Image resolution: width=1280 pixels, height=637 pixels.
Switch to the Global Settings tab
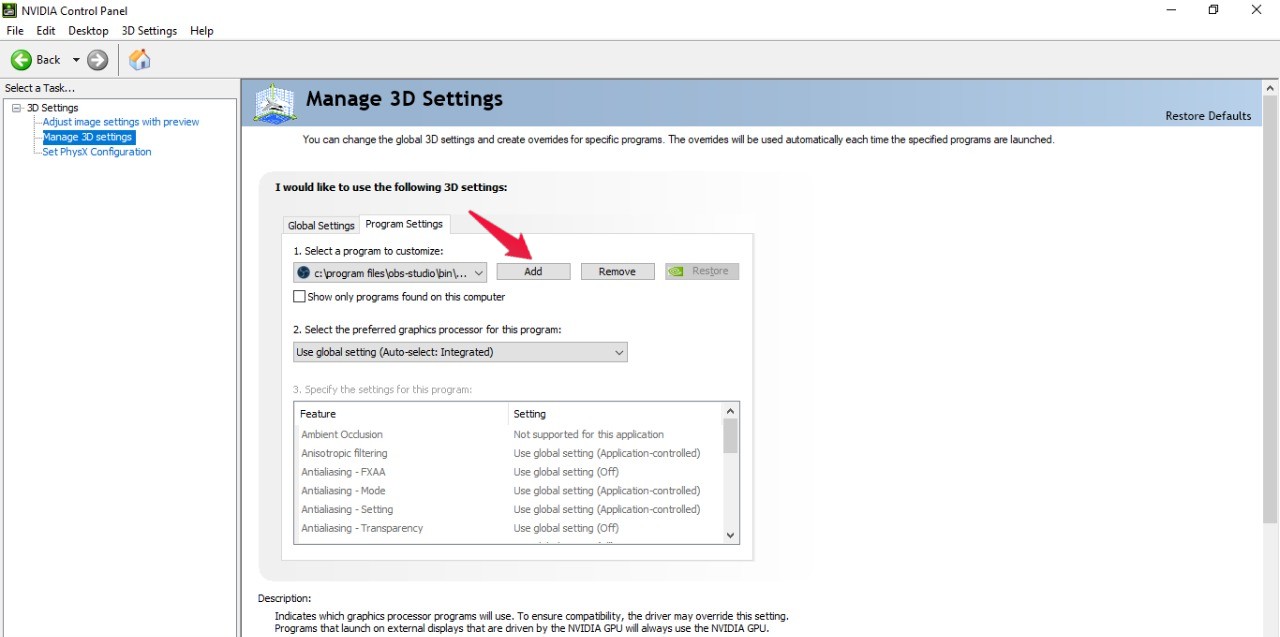coord(321,225)
